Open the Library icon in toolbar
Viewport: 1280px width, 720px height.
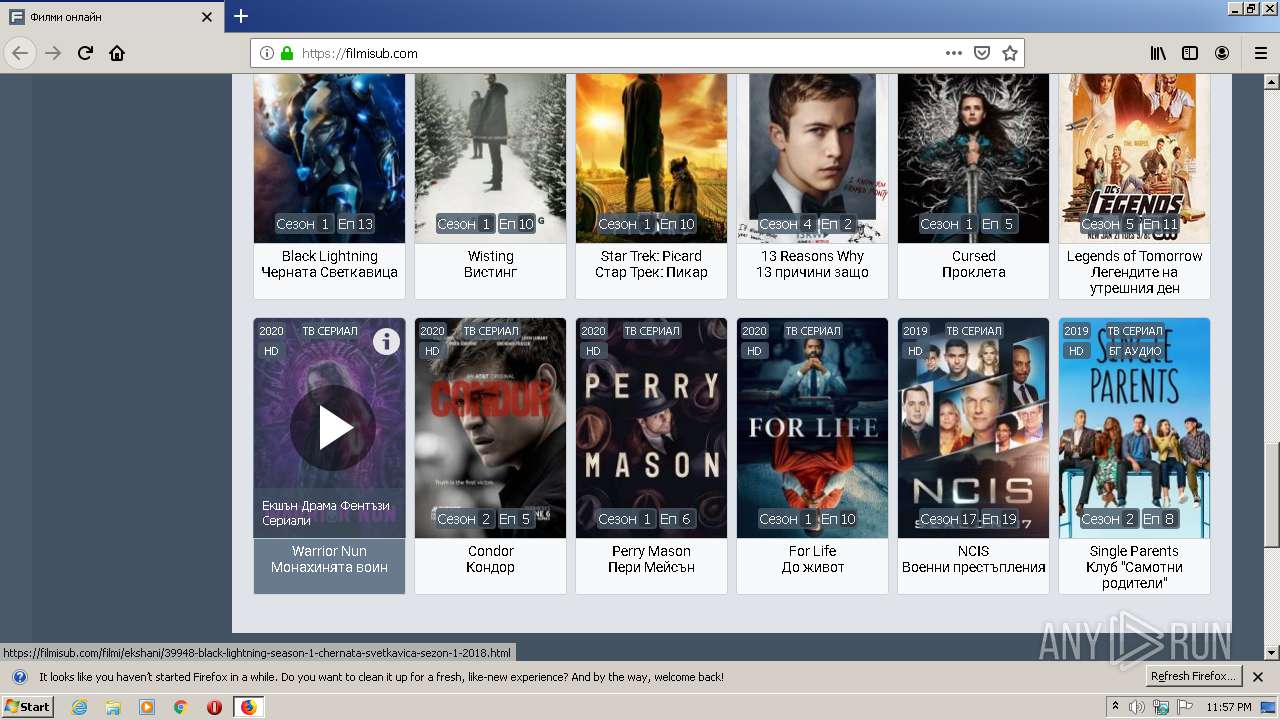click(1158, 53)
